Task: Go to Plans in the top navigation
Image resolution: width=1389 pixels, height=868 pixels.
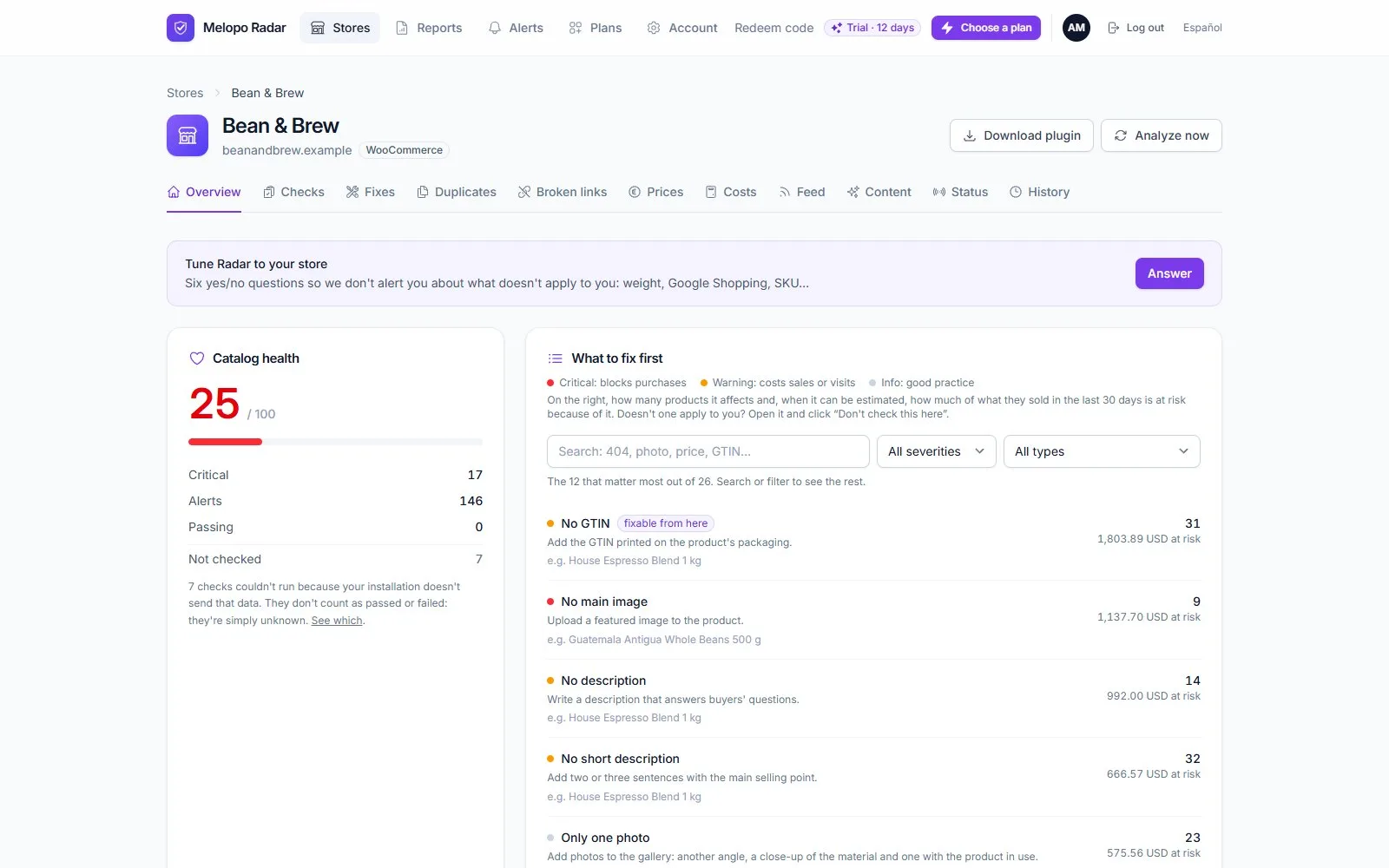Action: [596, 28]
